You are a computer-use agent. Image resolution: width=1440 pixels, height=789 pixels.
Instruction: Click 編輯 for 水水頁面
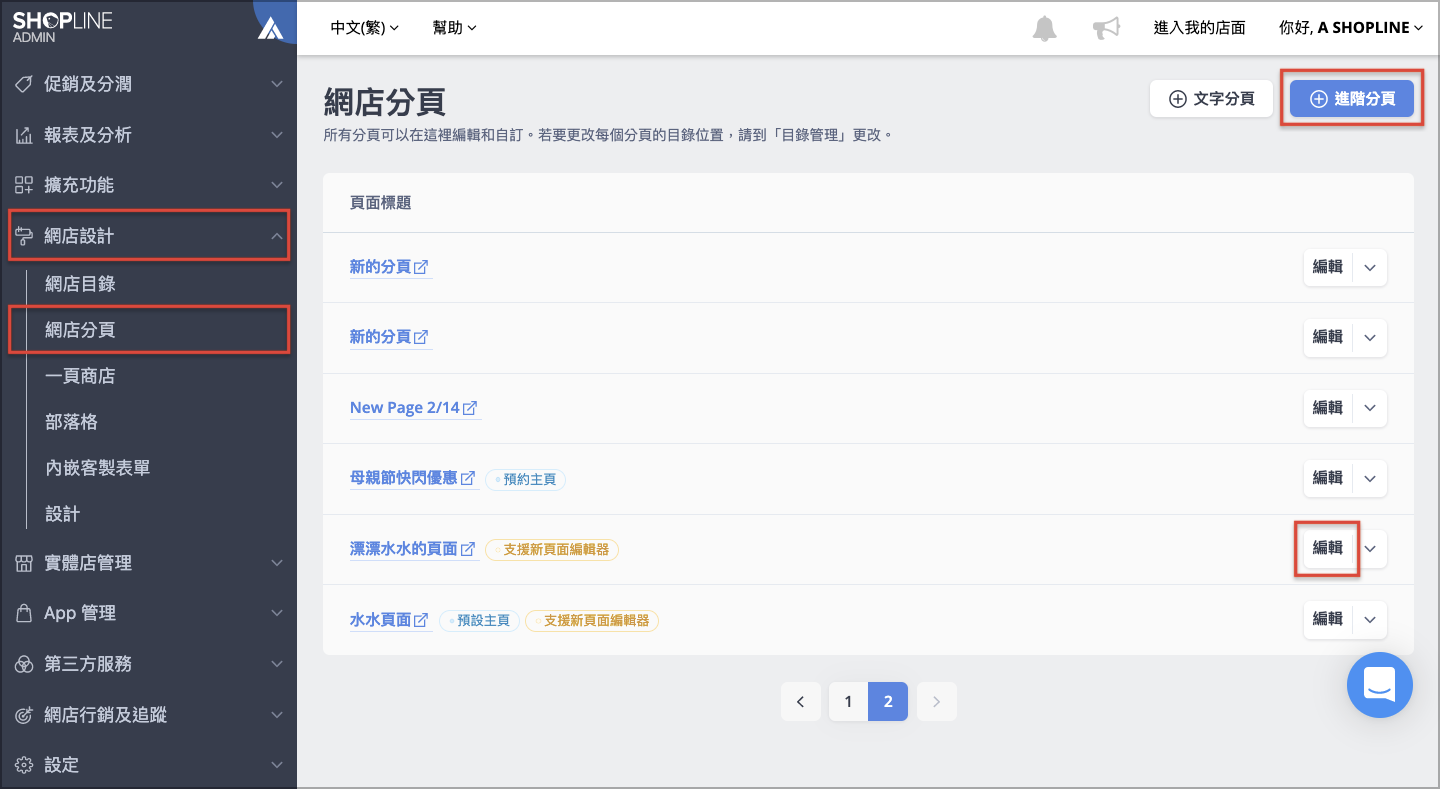point(1328,620)
